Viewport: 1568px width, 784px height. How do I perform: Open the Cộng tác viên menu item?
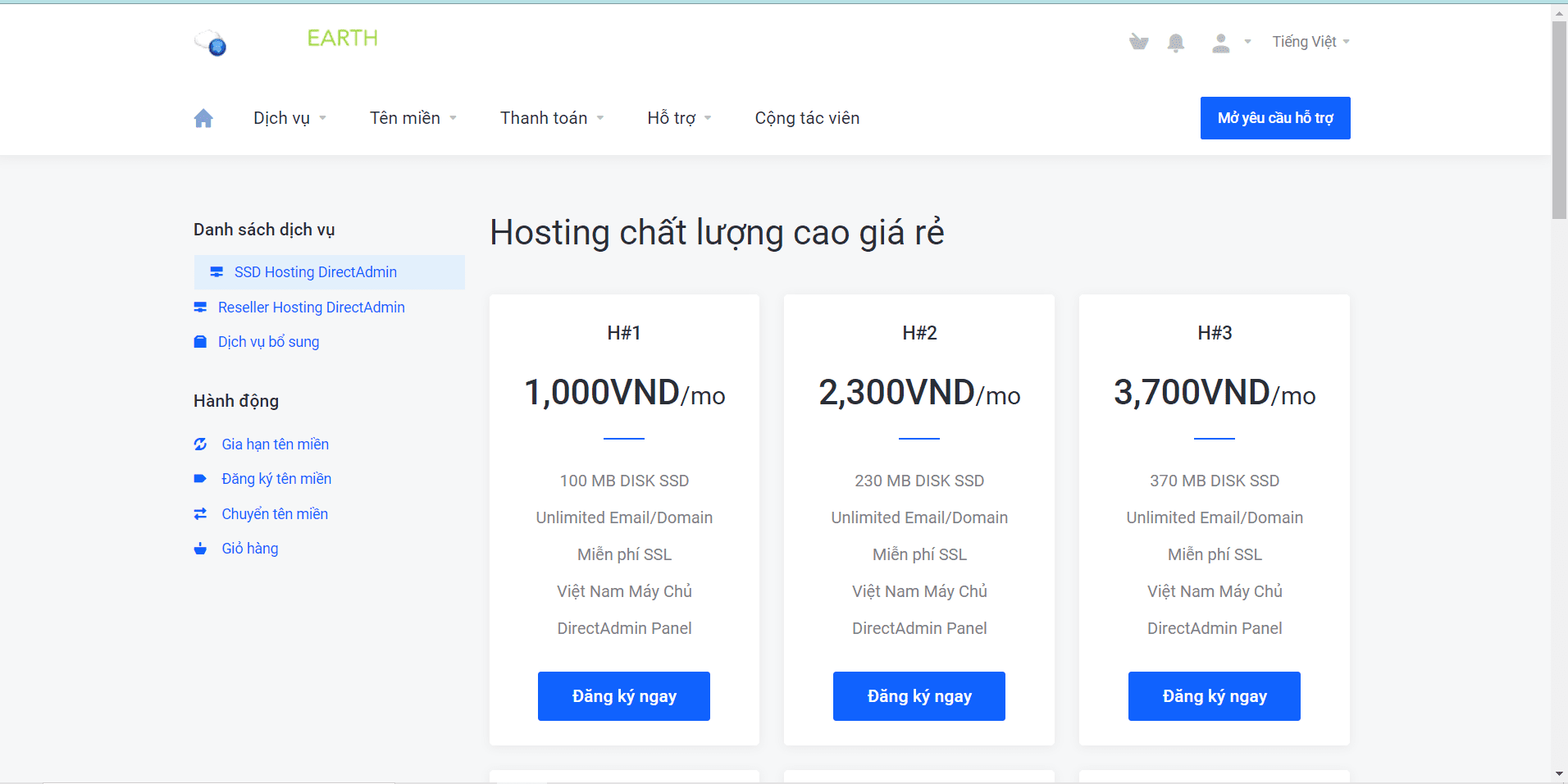tap(807, 118)
